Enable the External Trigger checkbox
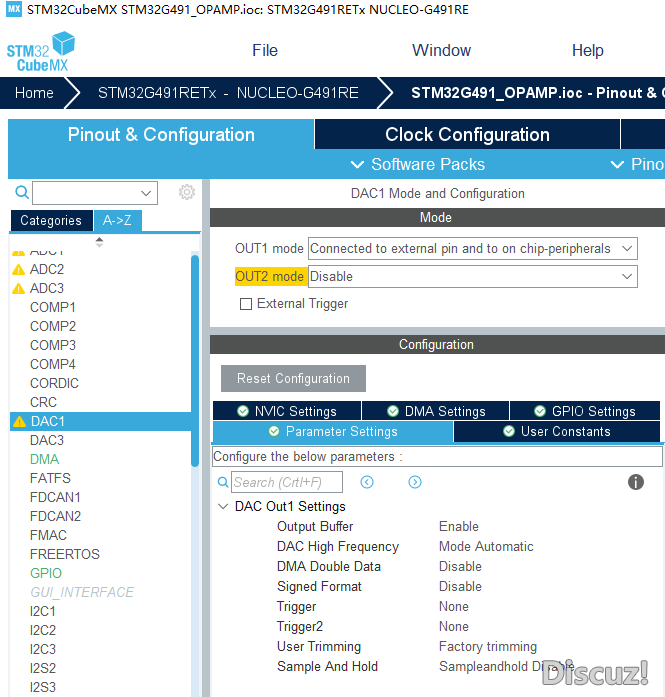The width and height of the screenshot is (665, 697). tap(246, 304)
